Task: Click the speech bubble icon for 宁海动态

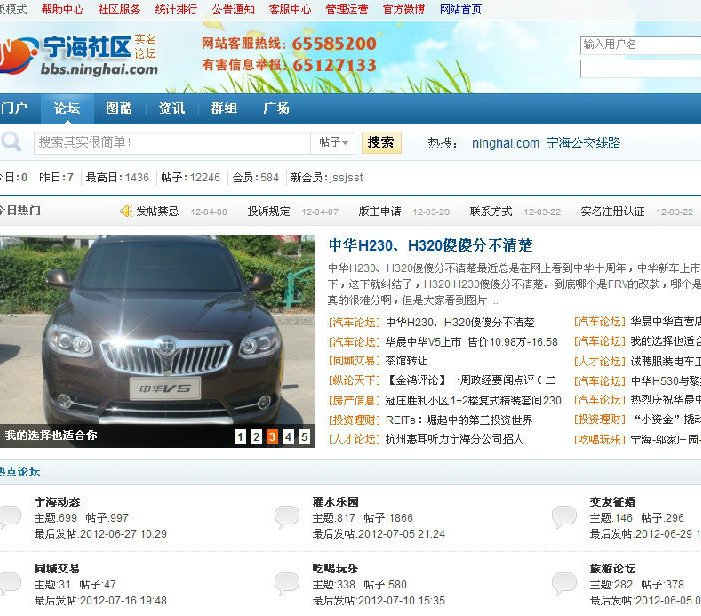Action: pos(10,517)
